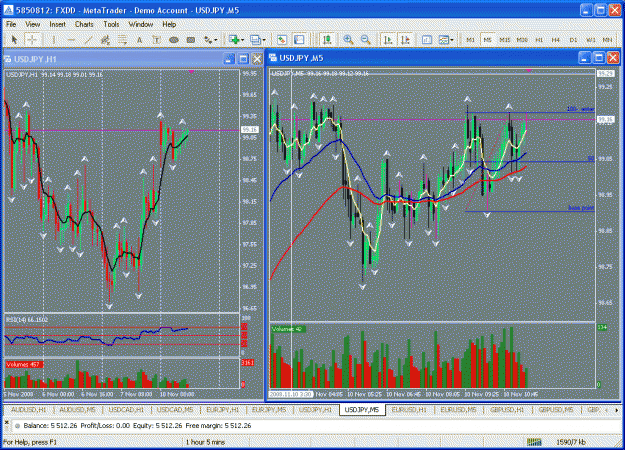Select the Vertical Line drawing tool
The width and height of the screenshot is (625, 450).
[54, 40]
